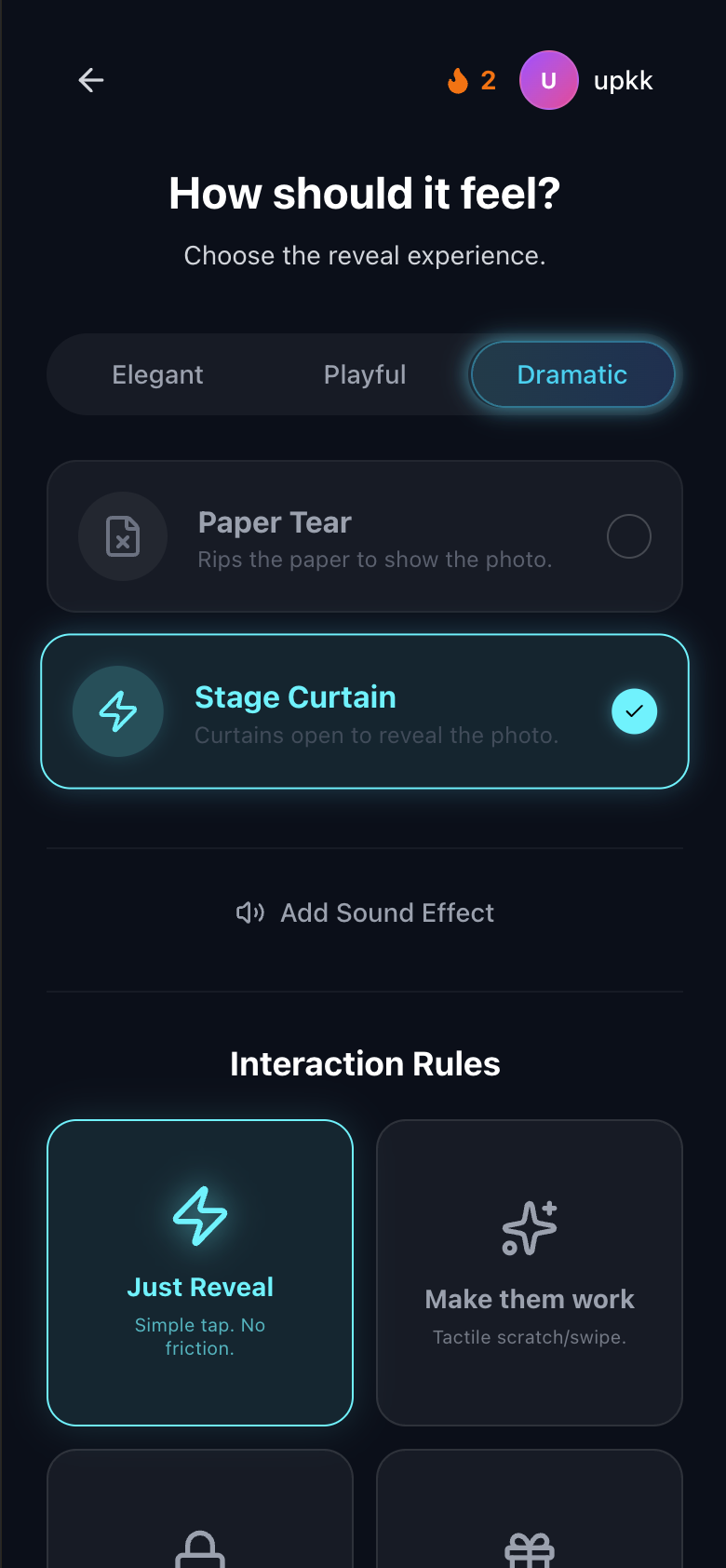Select the Dramatic style tab
The width and height of the screenshot is (726, 1568).
(572, 374)
